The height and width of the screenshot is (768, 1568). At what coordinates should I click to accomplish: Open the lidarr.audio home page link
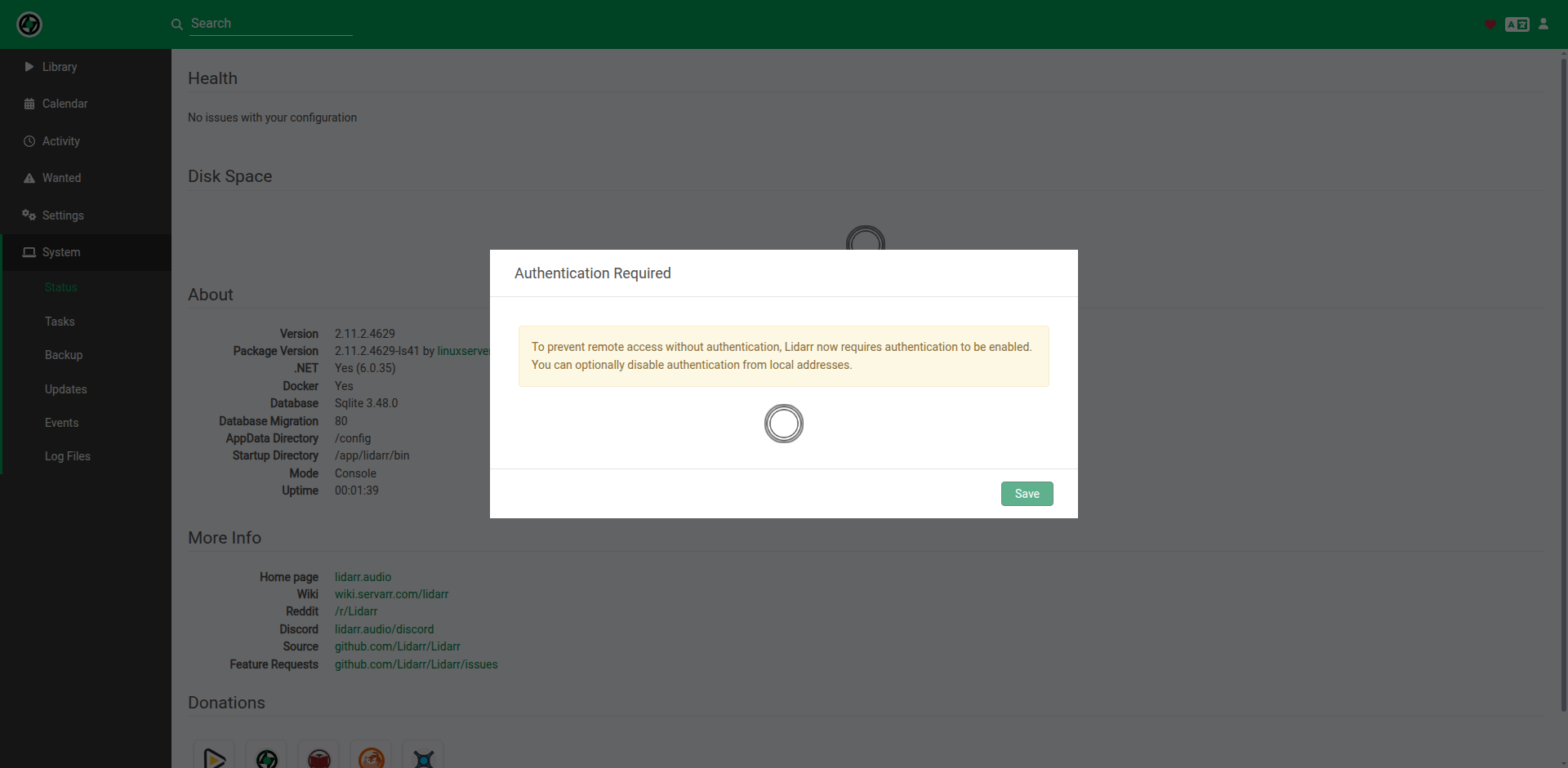[x=363, y=577]
